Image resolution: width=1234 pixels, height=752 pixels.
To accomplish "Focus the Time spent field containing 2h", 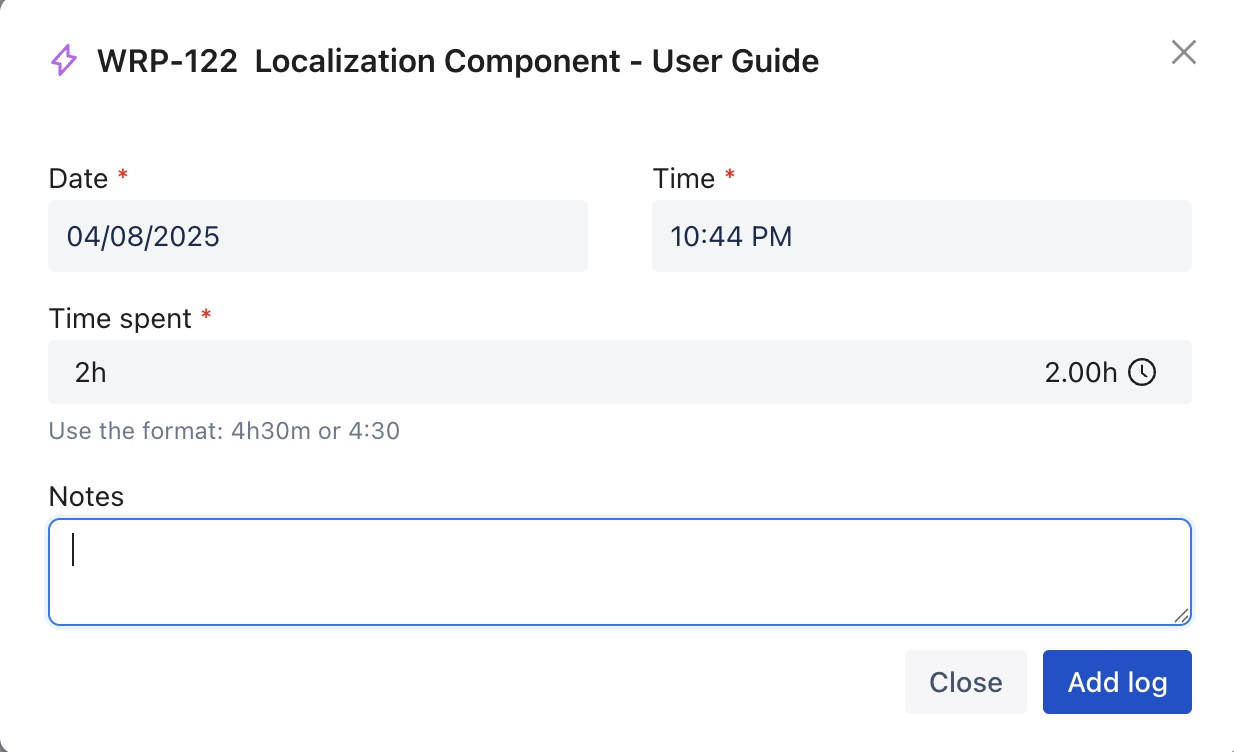I will coord(540,373).
